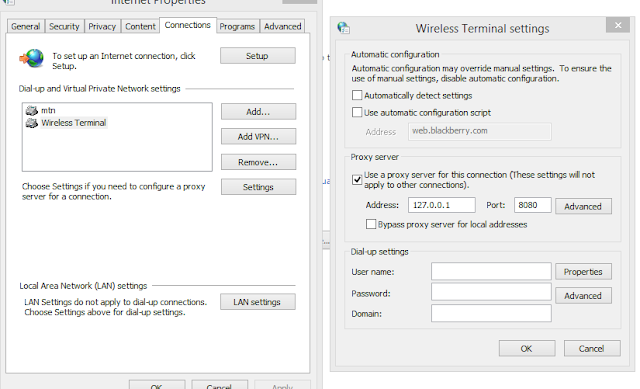Open the Connections tab

coord(188,25)
